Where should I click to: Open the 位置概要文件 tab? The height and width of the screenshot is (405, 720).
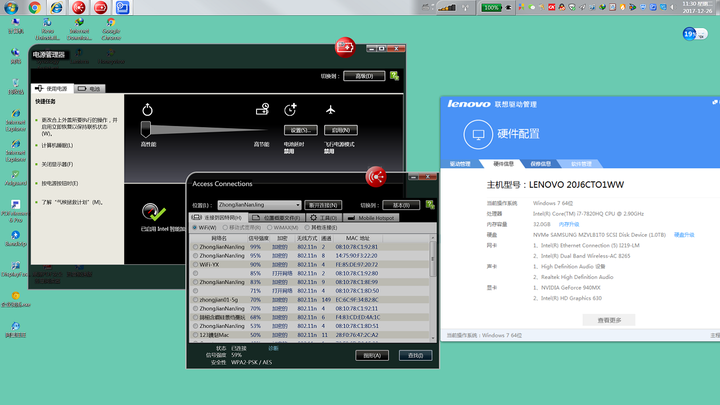[277, 218]
